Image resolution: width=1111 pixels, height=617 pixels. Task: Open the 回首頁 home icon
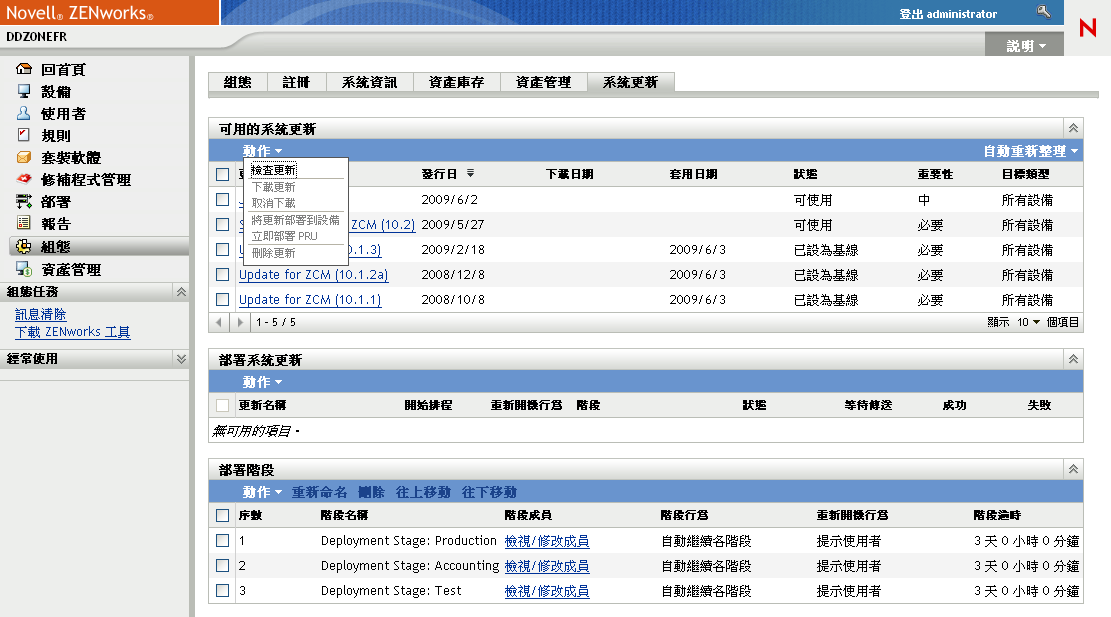coord(24,69)
